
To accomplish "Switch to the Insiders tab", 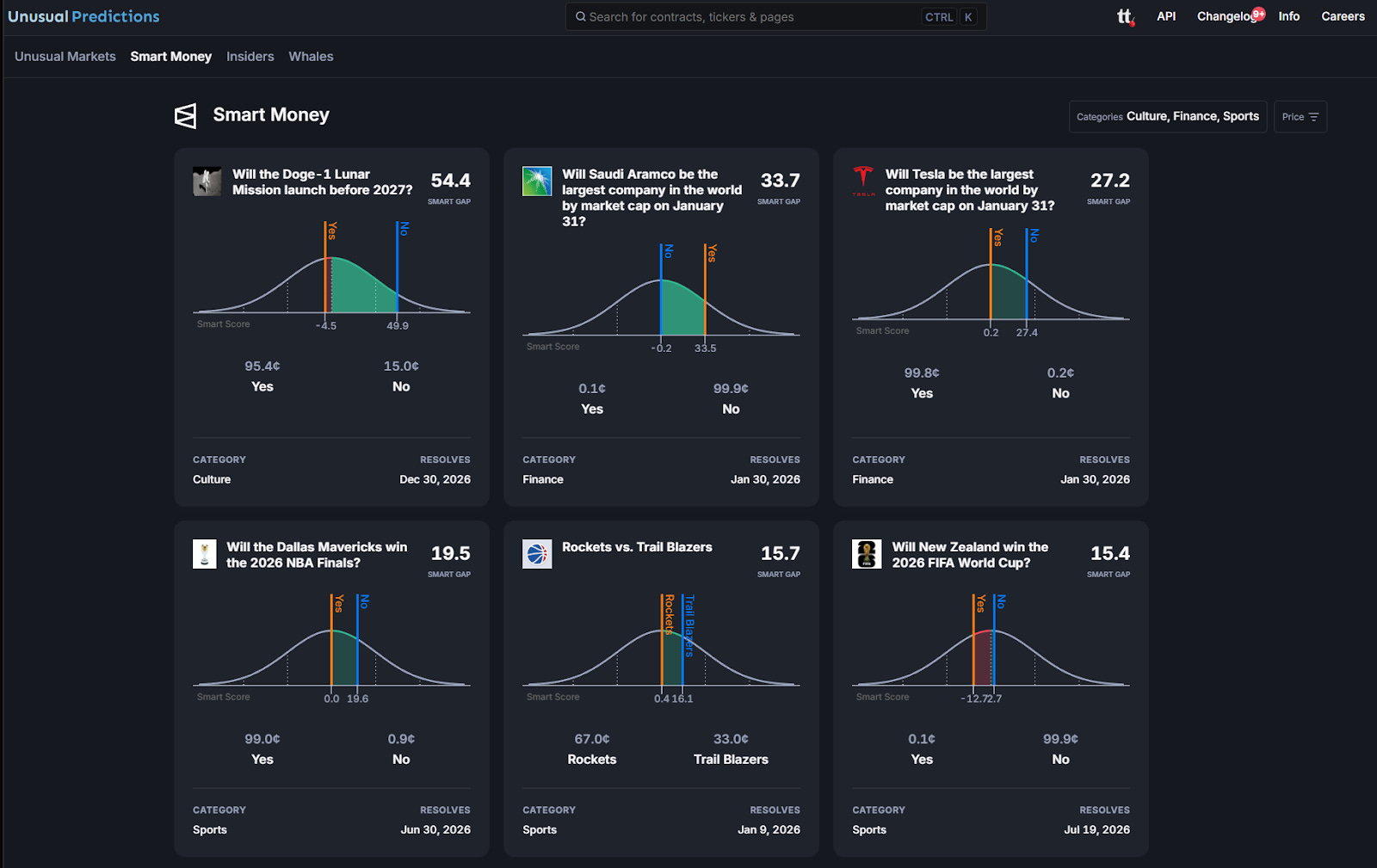I will 250,56.
